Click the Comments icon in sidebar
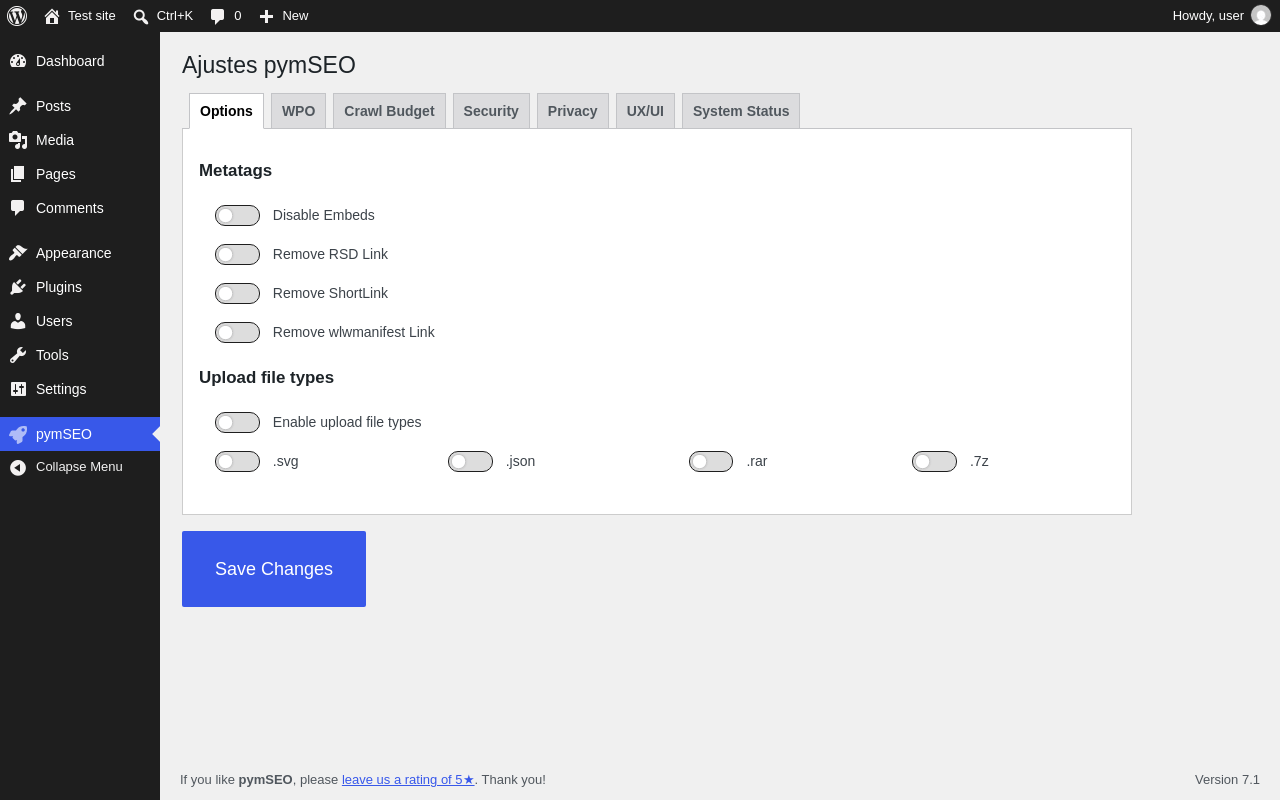The width and height of the screenshot is (1280, 800). 18,208
